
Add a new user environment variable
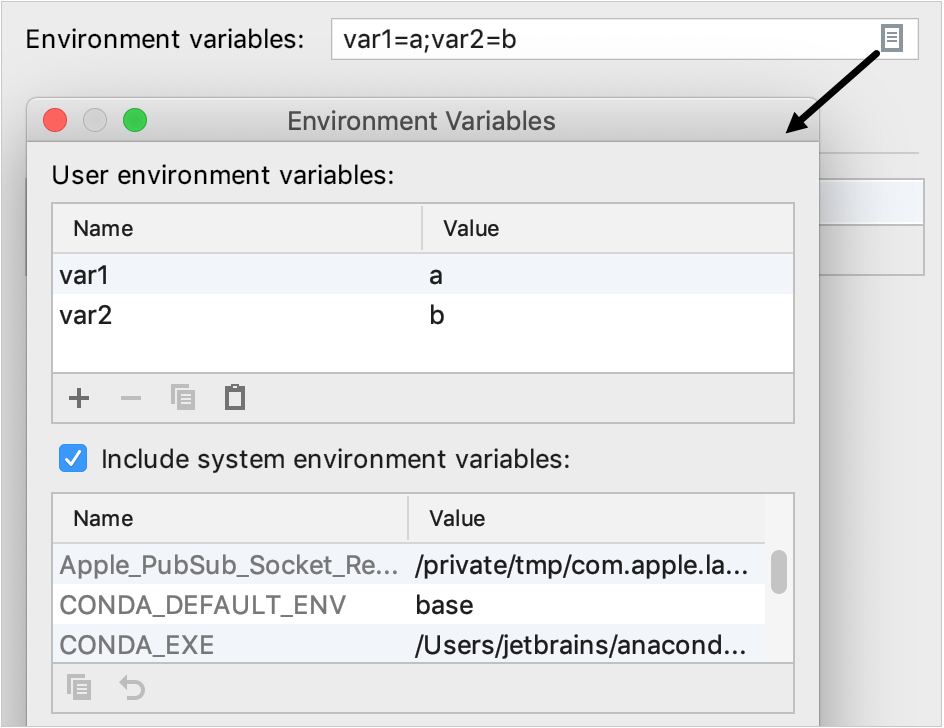78,397
